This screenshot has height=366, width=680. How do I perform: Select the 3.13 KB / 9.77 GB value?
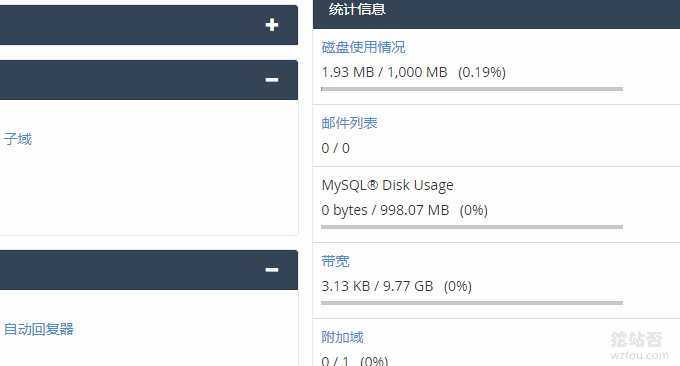coord(377,286)
